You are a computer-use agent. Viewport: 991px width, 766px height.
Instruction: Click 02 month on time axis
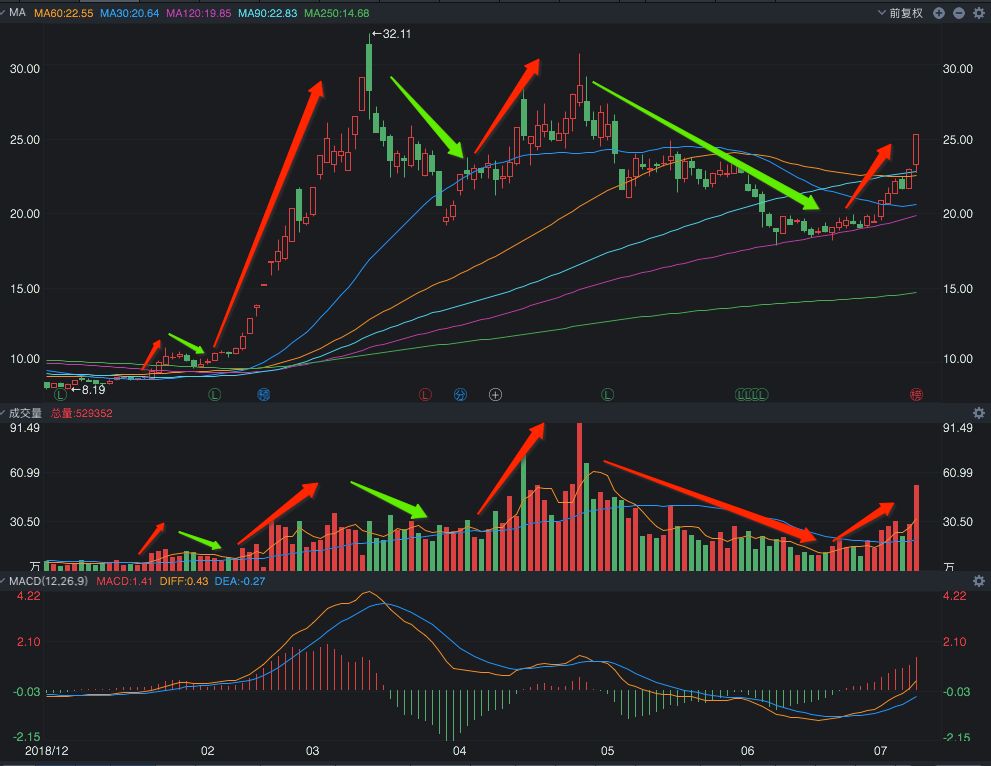pyautogui.click(x=207, y=751)
